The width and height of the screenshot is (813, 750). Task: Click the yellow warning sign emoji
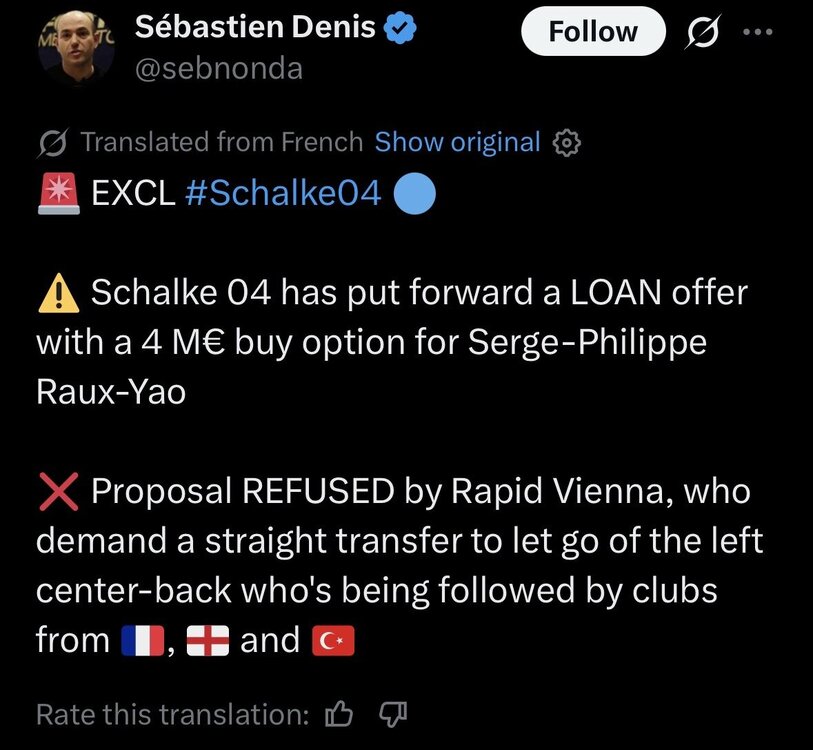(59, 293)
